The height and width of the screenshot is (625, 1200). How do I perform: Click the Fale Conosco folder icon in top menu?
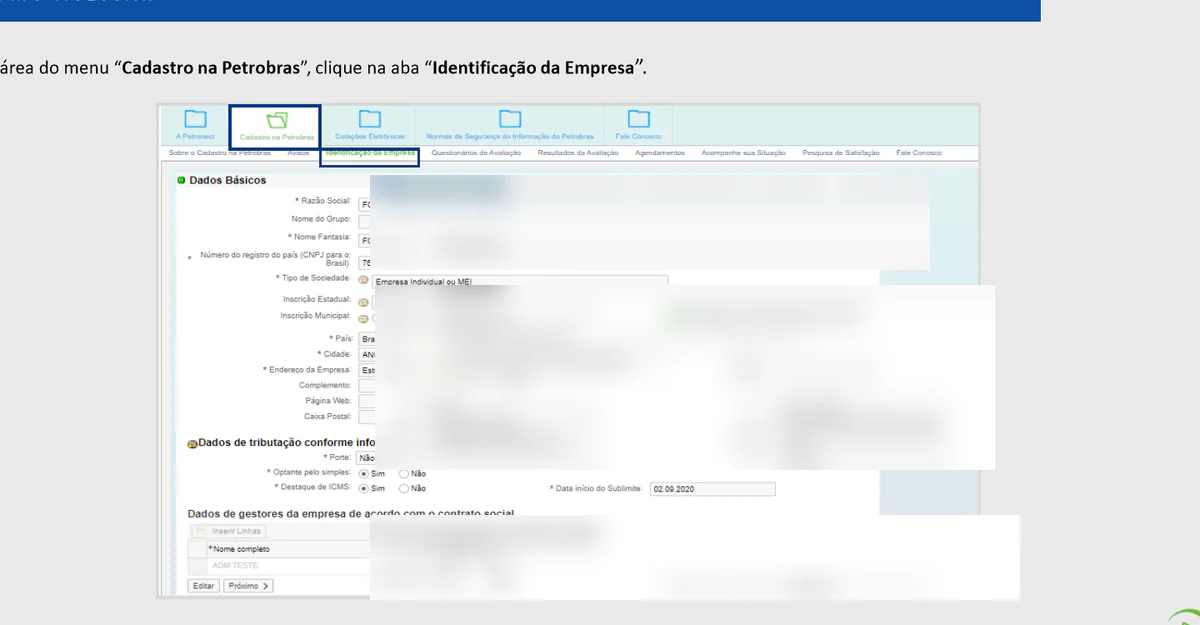coord(639,119)
